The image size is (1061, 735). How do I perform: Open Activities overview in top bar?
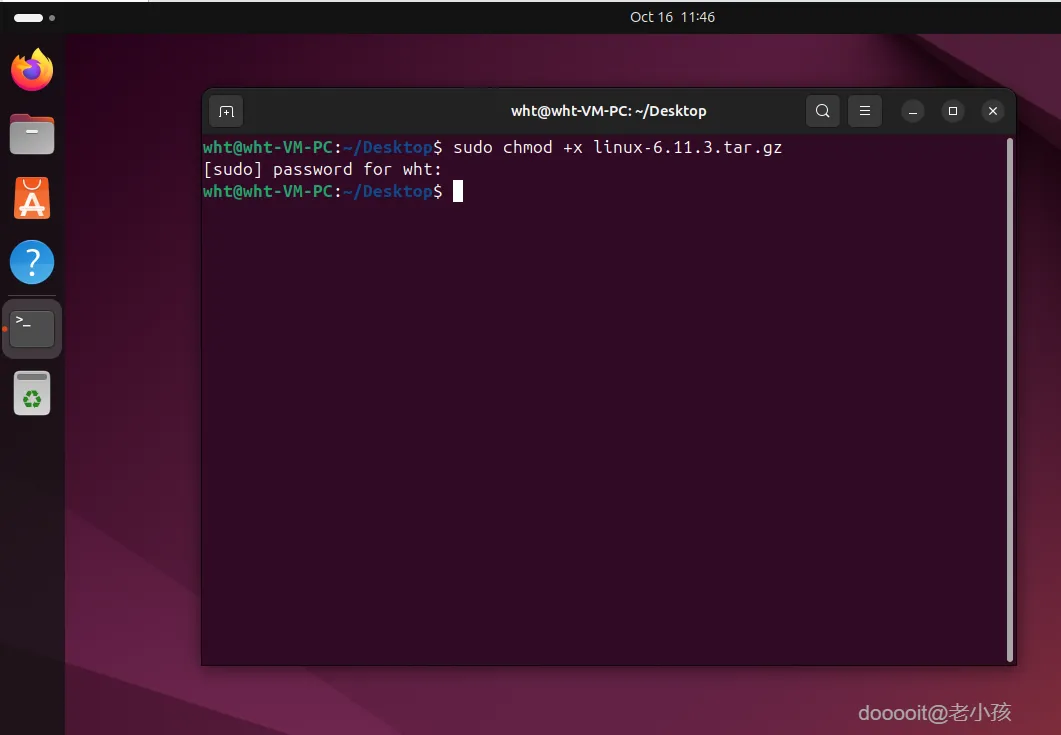(x=34, y=18)
